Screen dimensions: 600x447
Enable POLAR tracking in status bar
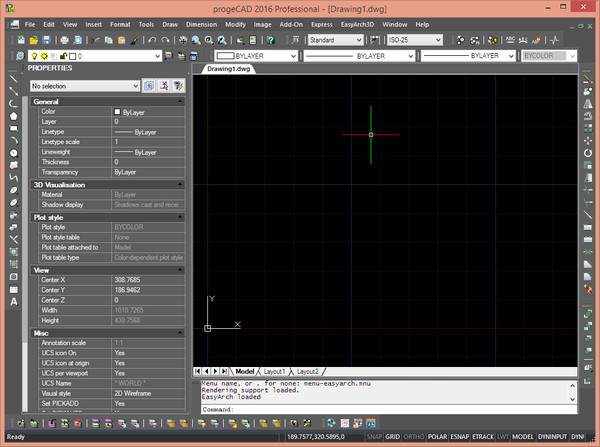click(x=437, y=437)
